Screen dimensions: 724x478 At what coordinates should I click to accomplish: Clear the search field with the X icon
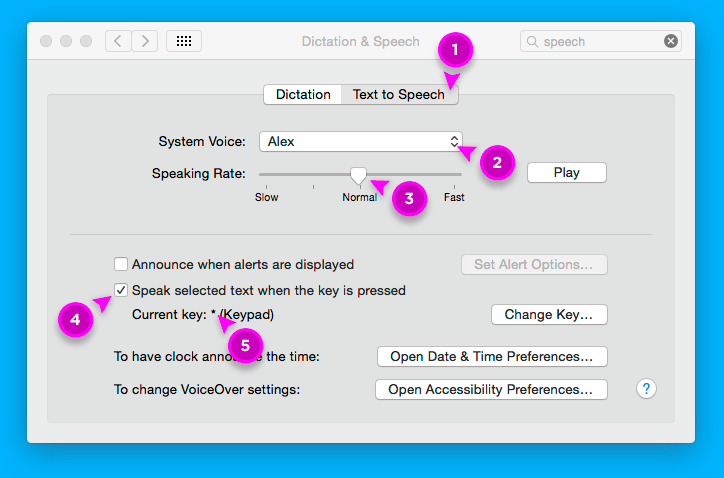click(x=670, y=41)
